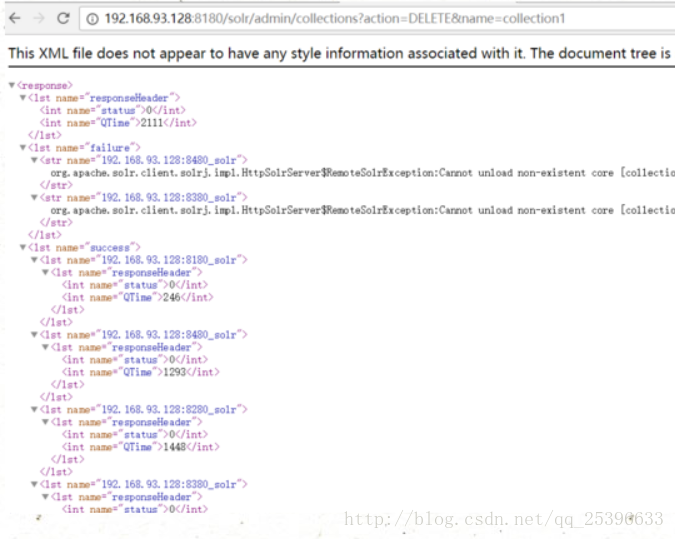
Task: Collapse success node 192.168.93.128:8280_solr
Action: click(x=34, y=409)
